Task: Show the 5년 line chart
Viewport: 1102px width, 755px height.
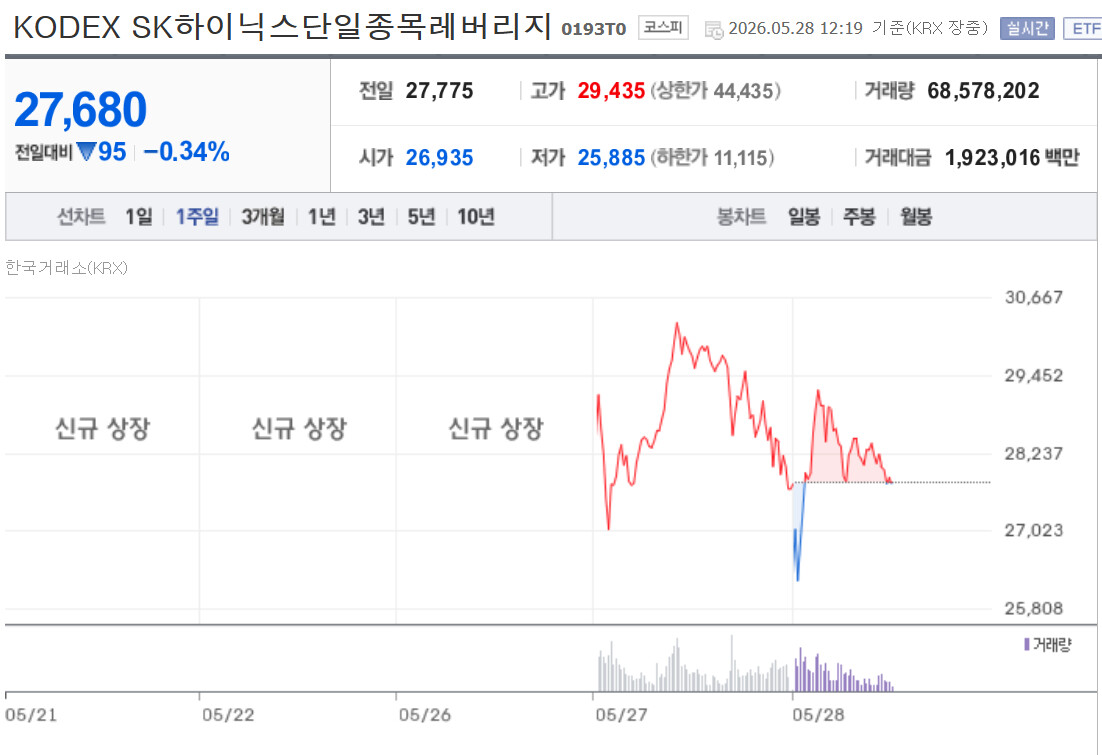Action: point(422,217)
